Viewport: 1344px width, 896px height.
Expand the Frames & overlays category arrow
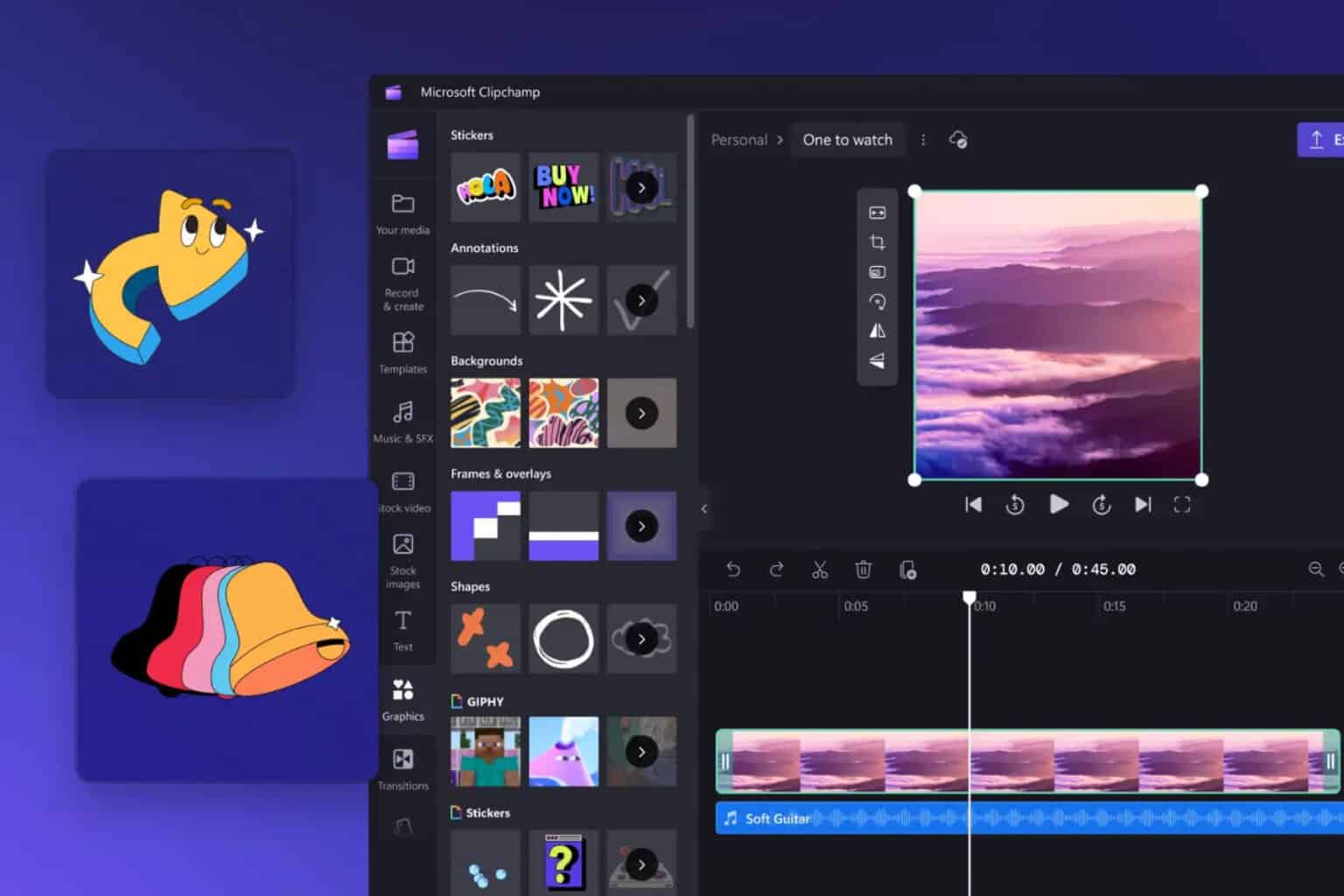(x=641, y=526)
